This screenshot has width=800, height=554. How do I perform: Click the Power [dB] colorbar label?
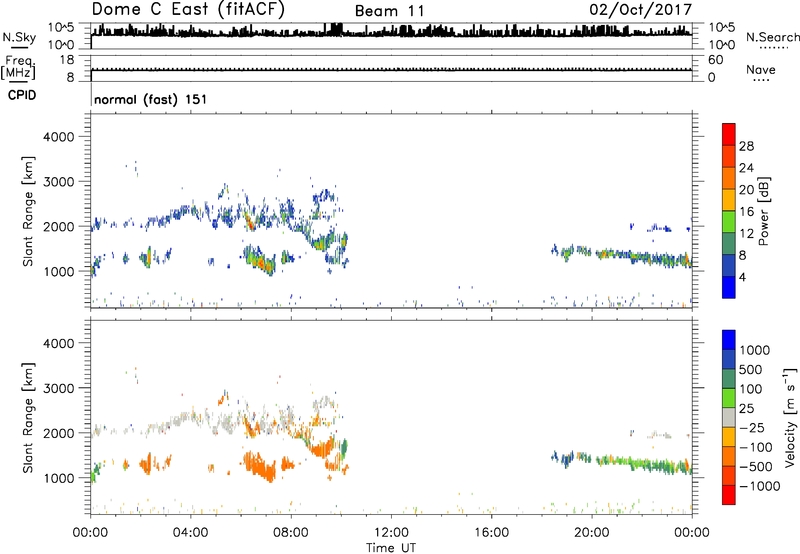pos(763,211)
